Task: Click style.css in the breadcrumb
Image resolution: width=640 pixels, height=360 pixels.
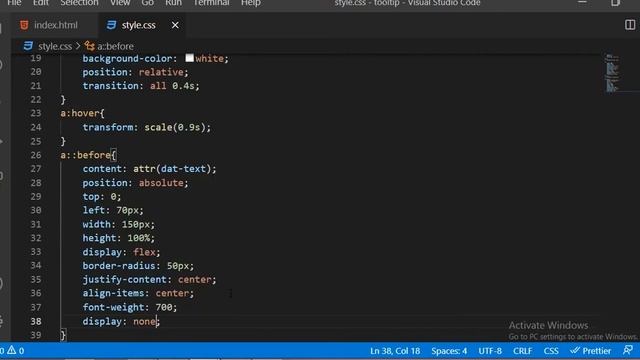Action: coord(55,46)
